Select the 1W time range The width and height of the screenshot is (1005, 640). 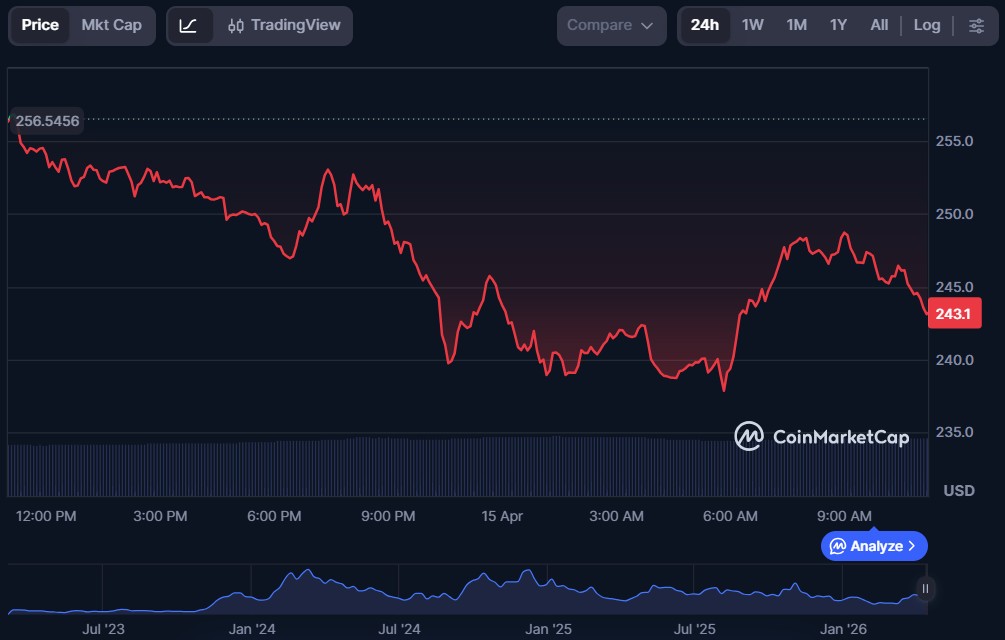(752, 25)
